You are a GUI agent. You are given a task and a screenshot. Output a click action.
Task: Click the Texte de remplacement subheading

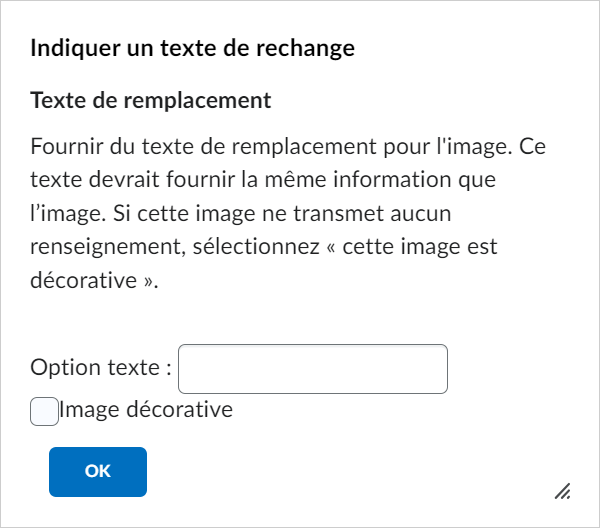point(151,101)
